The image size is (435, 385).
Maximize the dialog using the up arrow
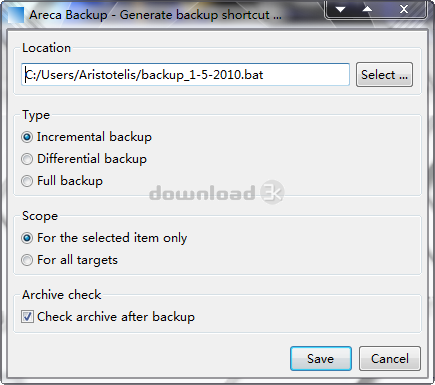click(x=367, y=9)
